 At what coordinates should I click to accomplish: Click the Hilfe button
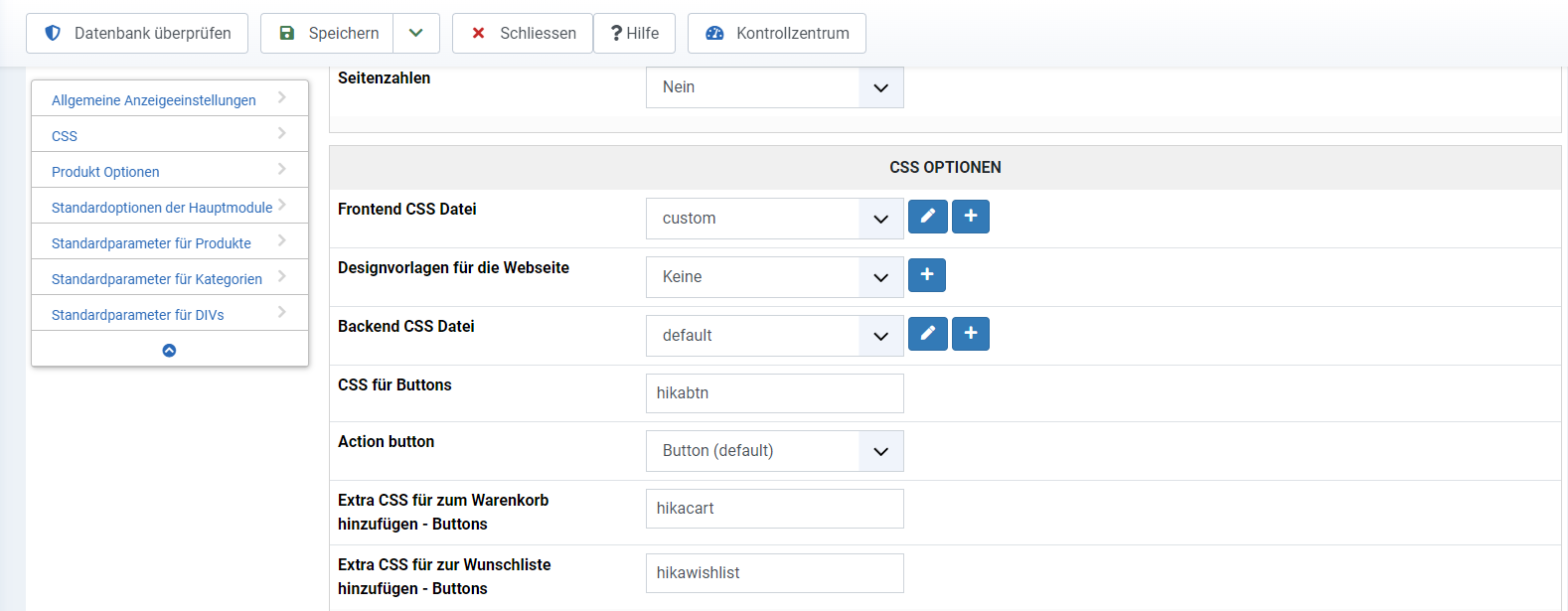pyautogui.click(x=634, y=33)
